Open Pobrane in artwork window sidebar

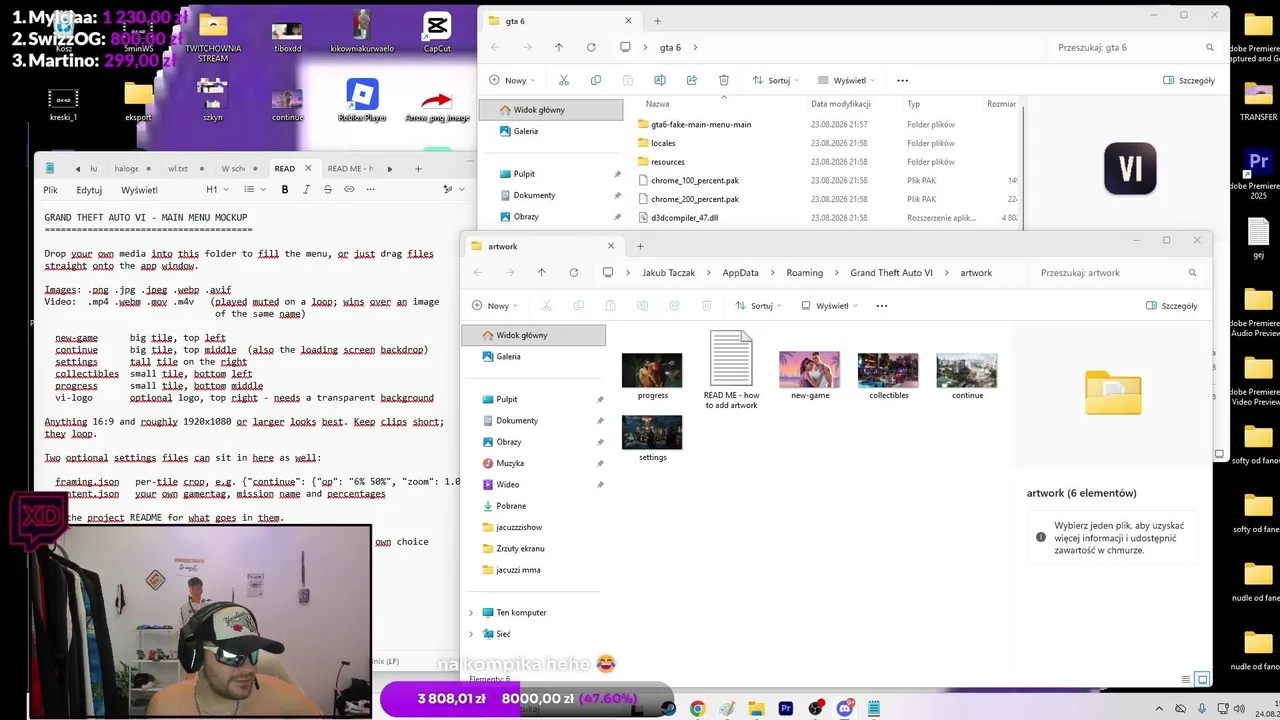click(511, 506)
